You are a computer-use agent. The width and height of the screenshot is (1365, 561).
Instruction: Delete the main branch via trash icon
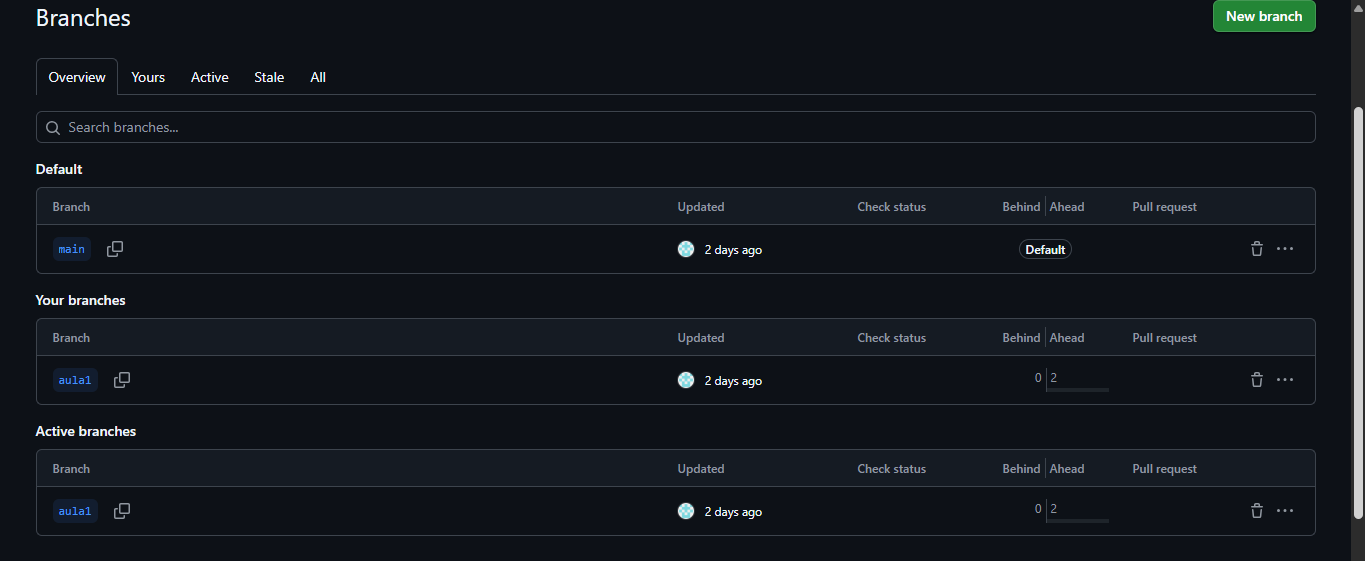coord(1257,249)
